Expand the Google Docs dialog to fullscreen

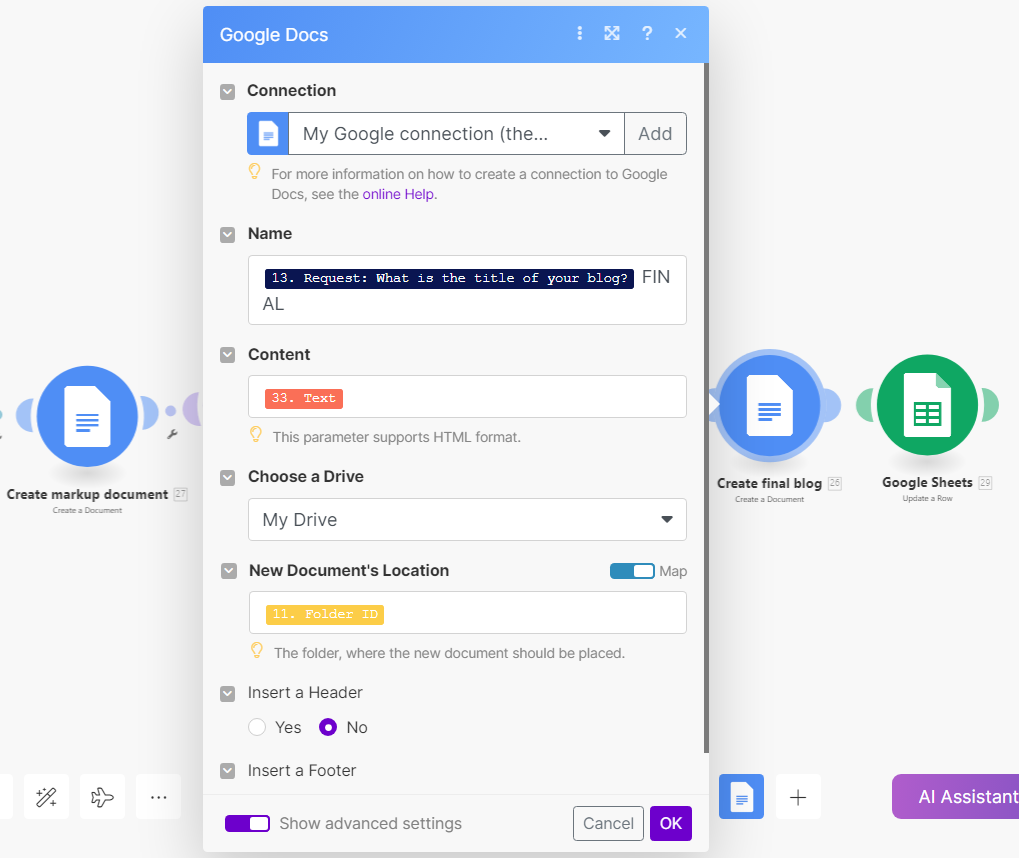[x=612, y=33]
